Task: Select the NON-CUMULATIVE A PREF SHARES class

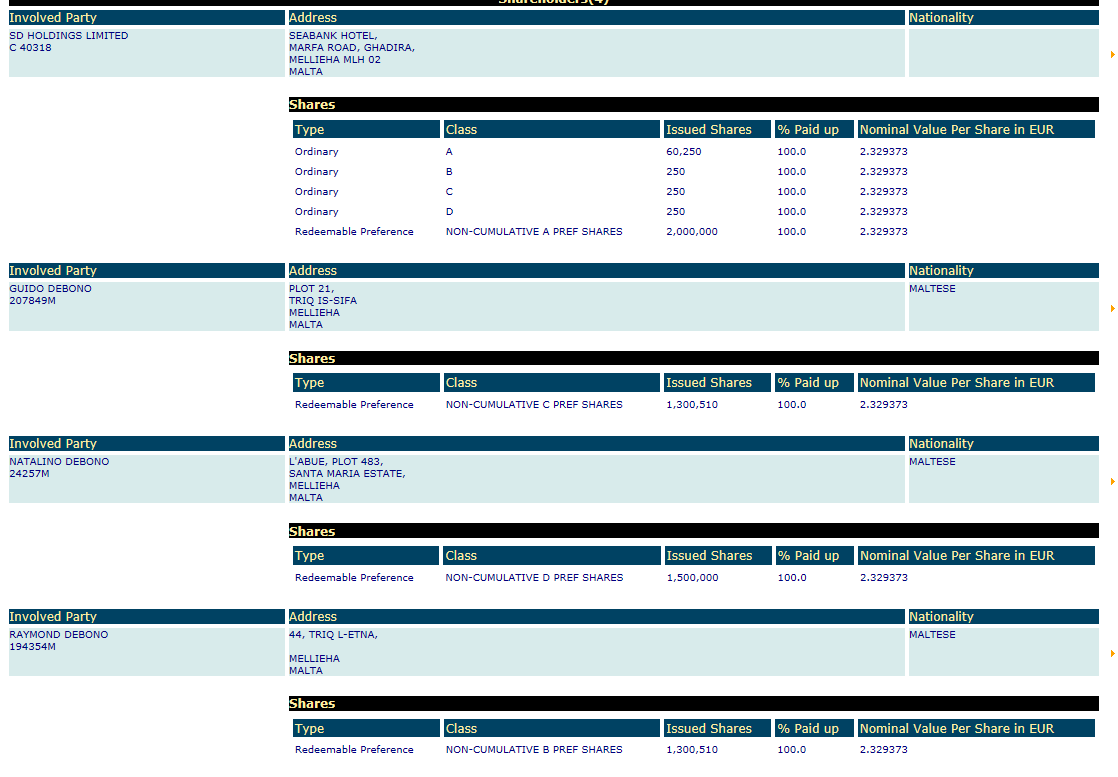Action: point(534,232)
